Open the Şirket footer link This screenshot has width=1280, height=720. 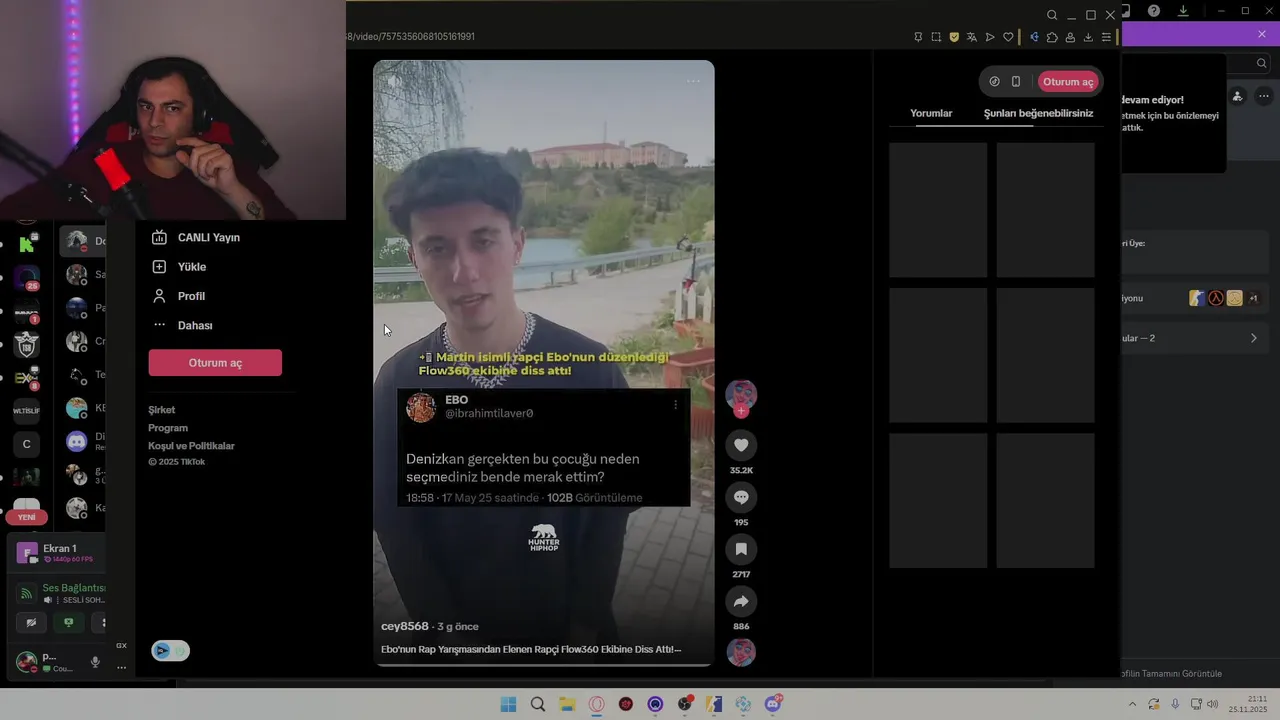(162, 410)
